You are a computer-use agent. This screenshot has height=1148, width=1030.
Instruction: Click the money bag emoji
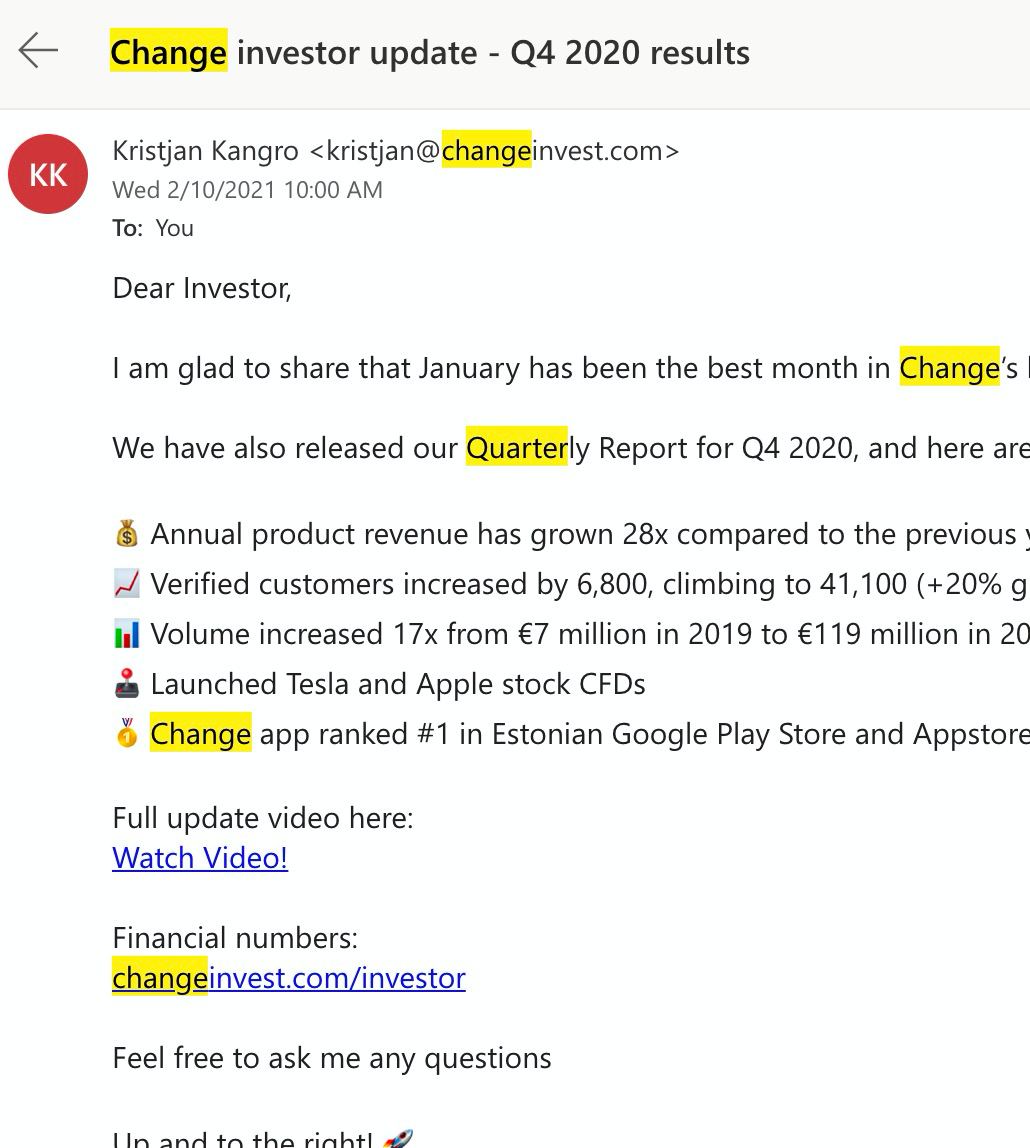[127, 534]
